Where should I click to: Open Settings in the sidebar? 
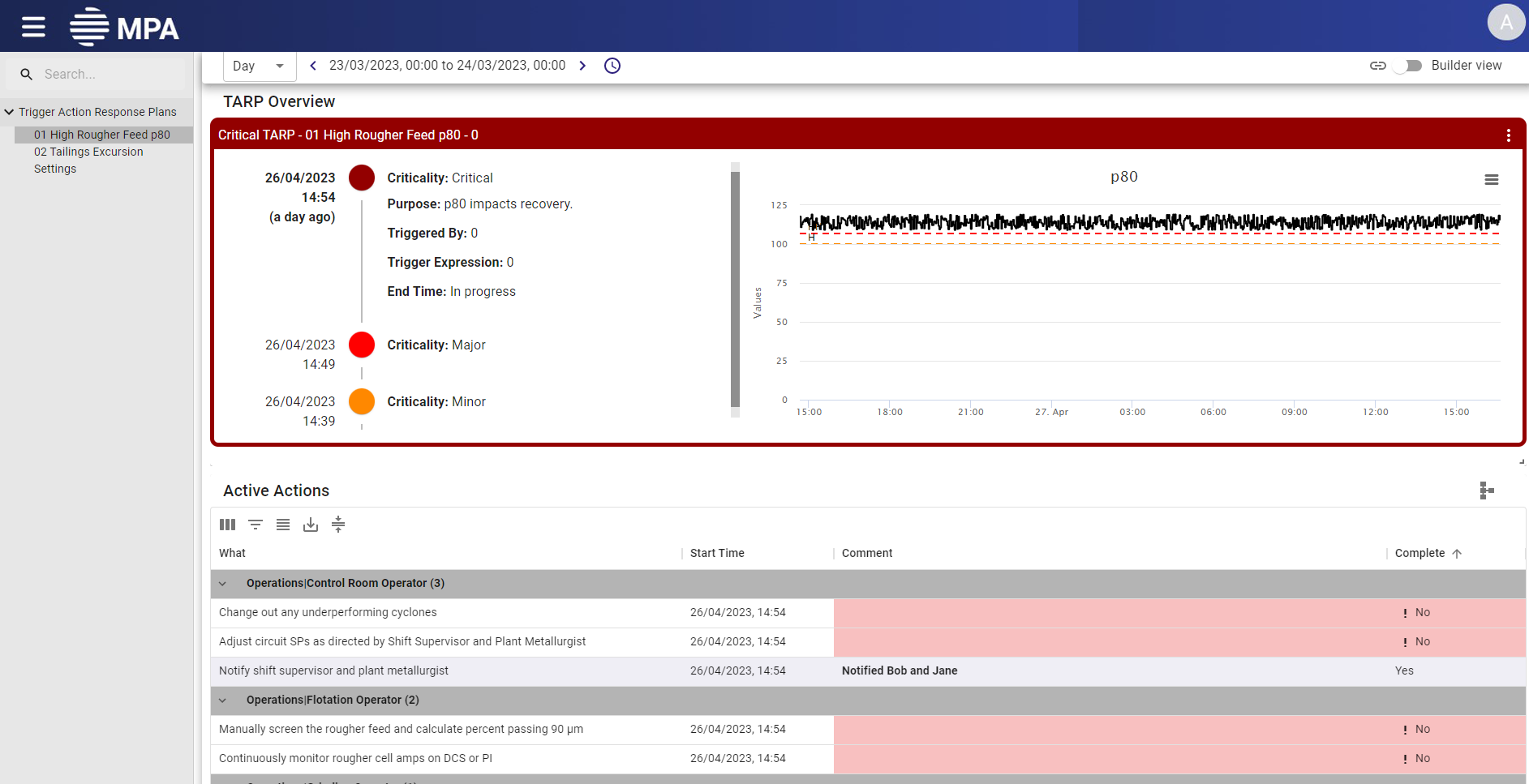point(55,169)
